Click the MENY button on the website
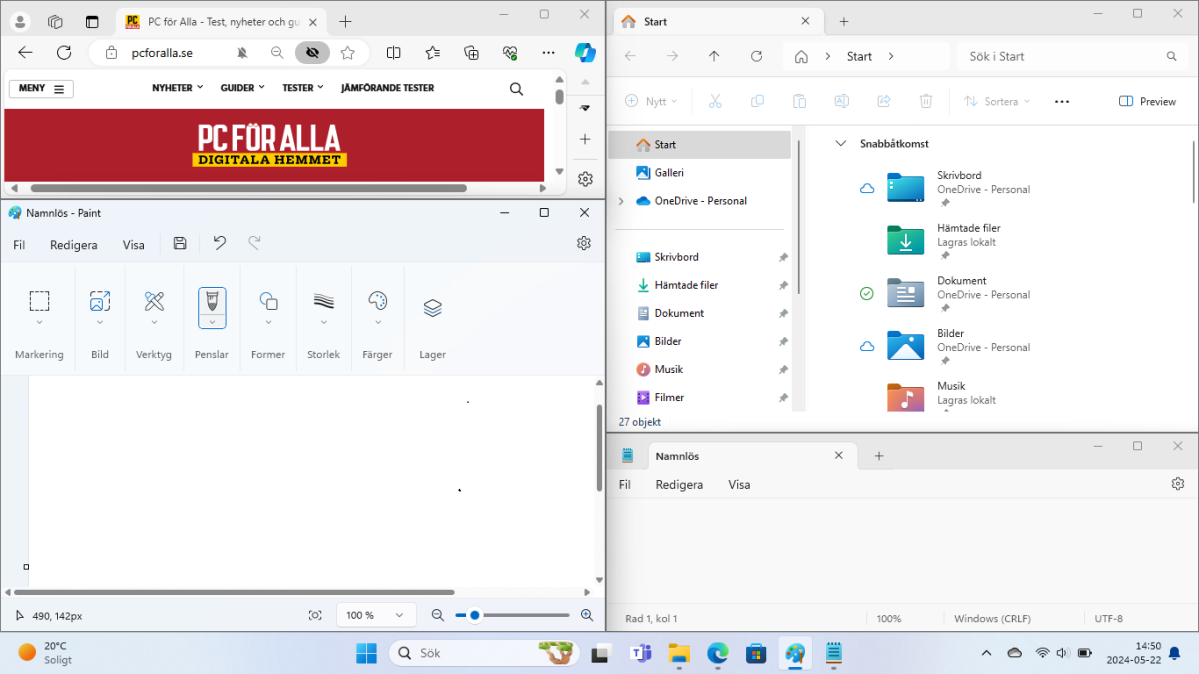Image resolution: width=1199 pixels, height=674 pixels. click(x=41, y=89)
